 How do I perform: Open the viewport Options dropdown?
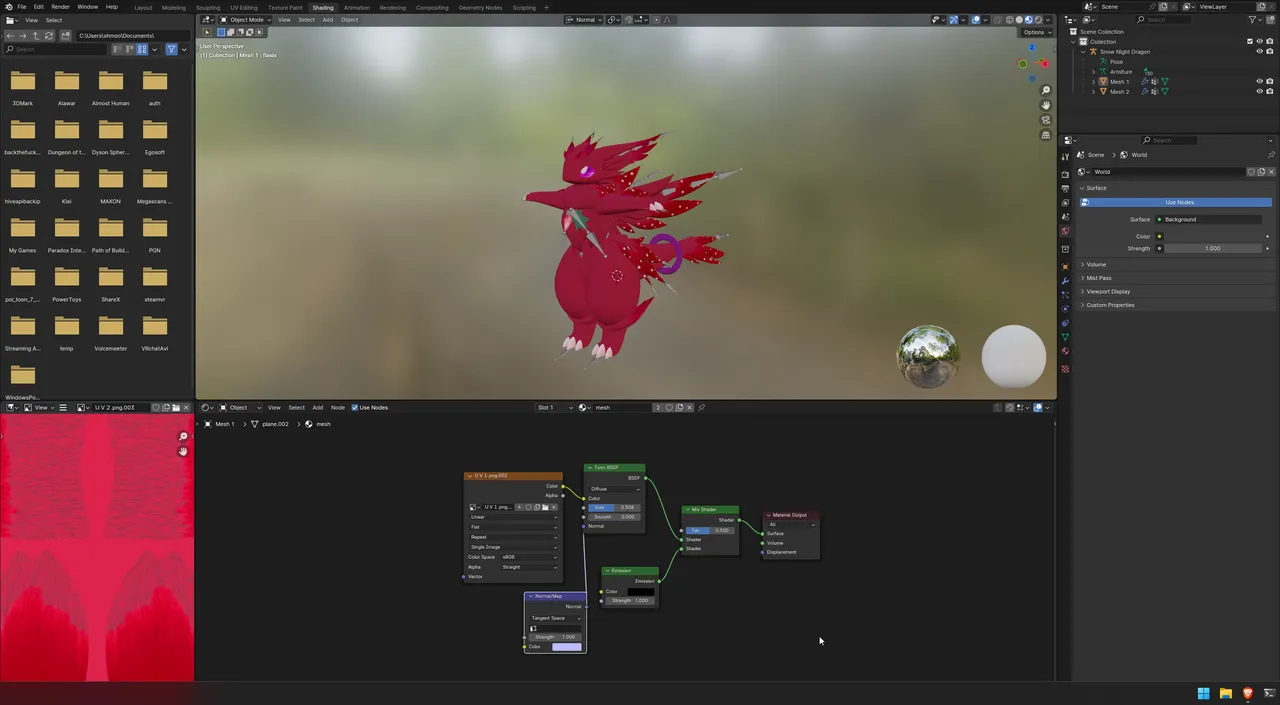coord(1035,32)
